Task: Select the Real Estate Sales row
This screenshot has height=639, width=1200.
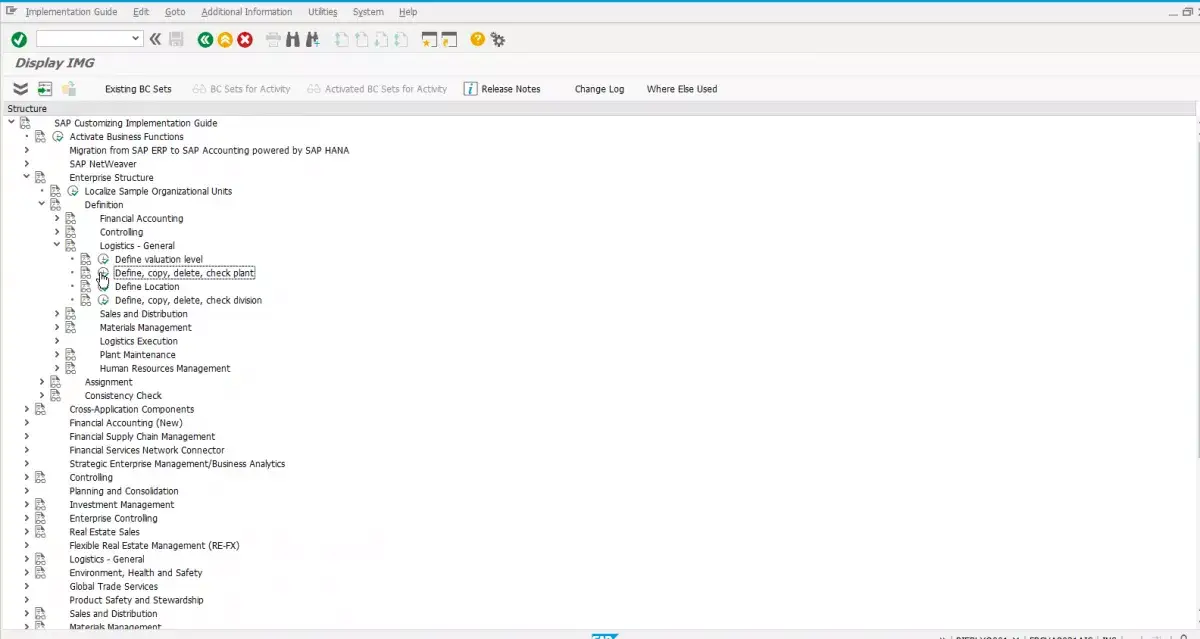Action: 104,532
